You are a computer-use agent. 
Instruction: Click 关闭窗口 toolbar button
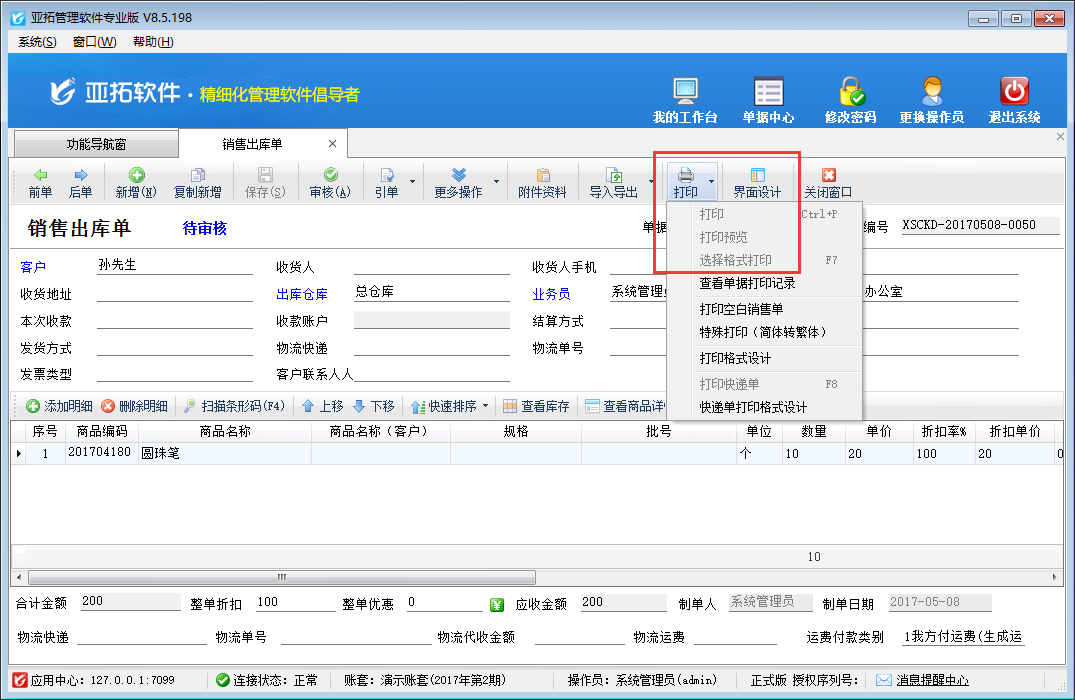click(828, 183)
